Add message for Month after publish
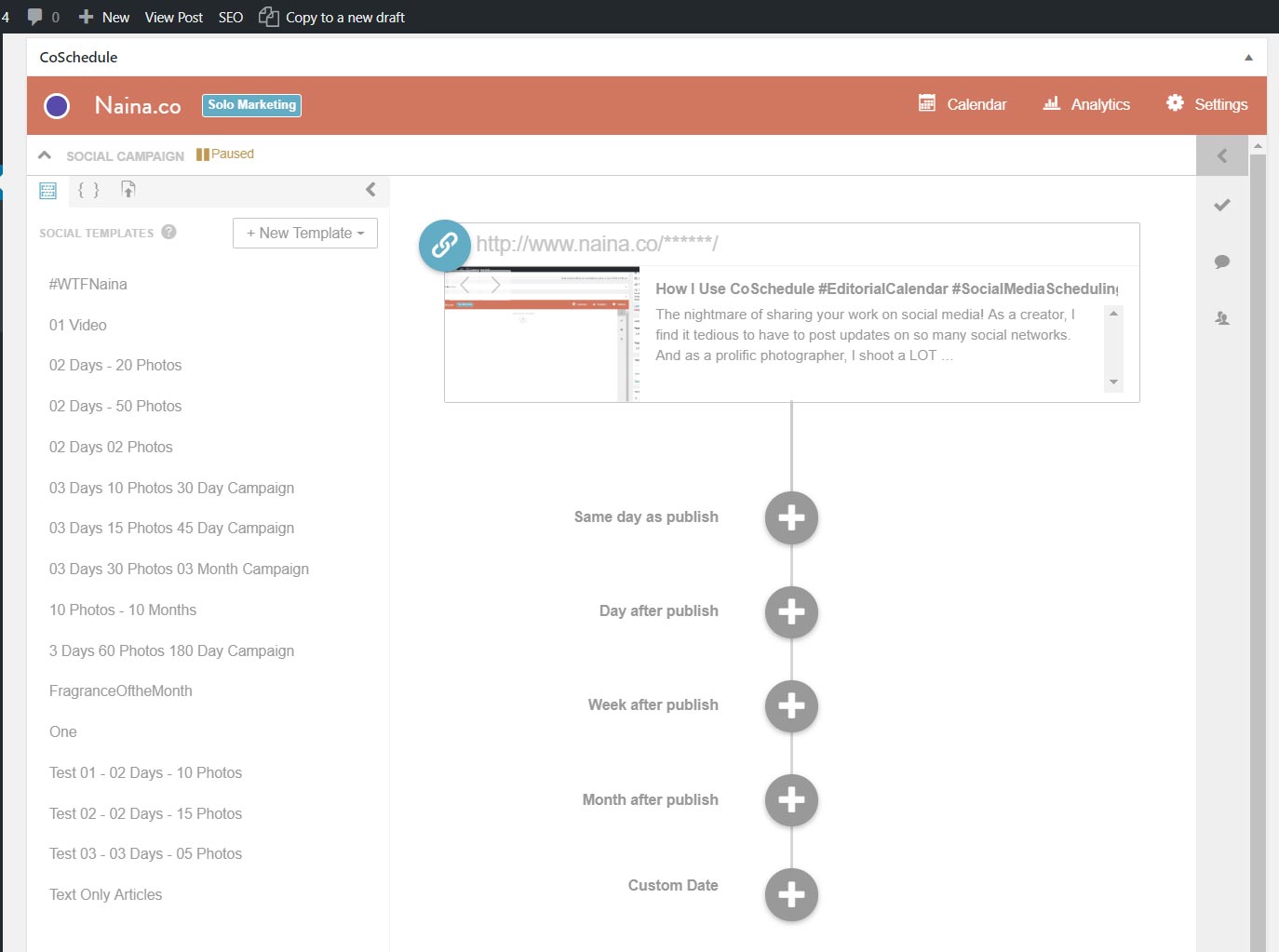Image resolution: width=1279 pixels, height=952 pixels. pos(791,800)
